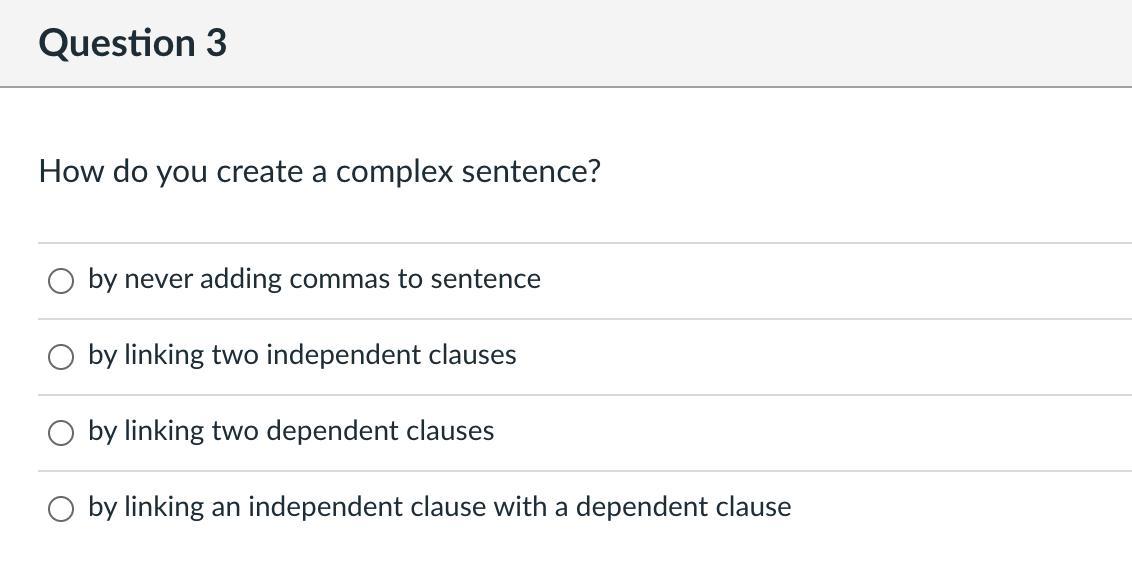Screen dimensions: 1132x582
Task: Click the answer text about linking independent with dependent clause
Action: click(x=439, y=507)
